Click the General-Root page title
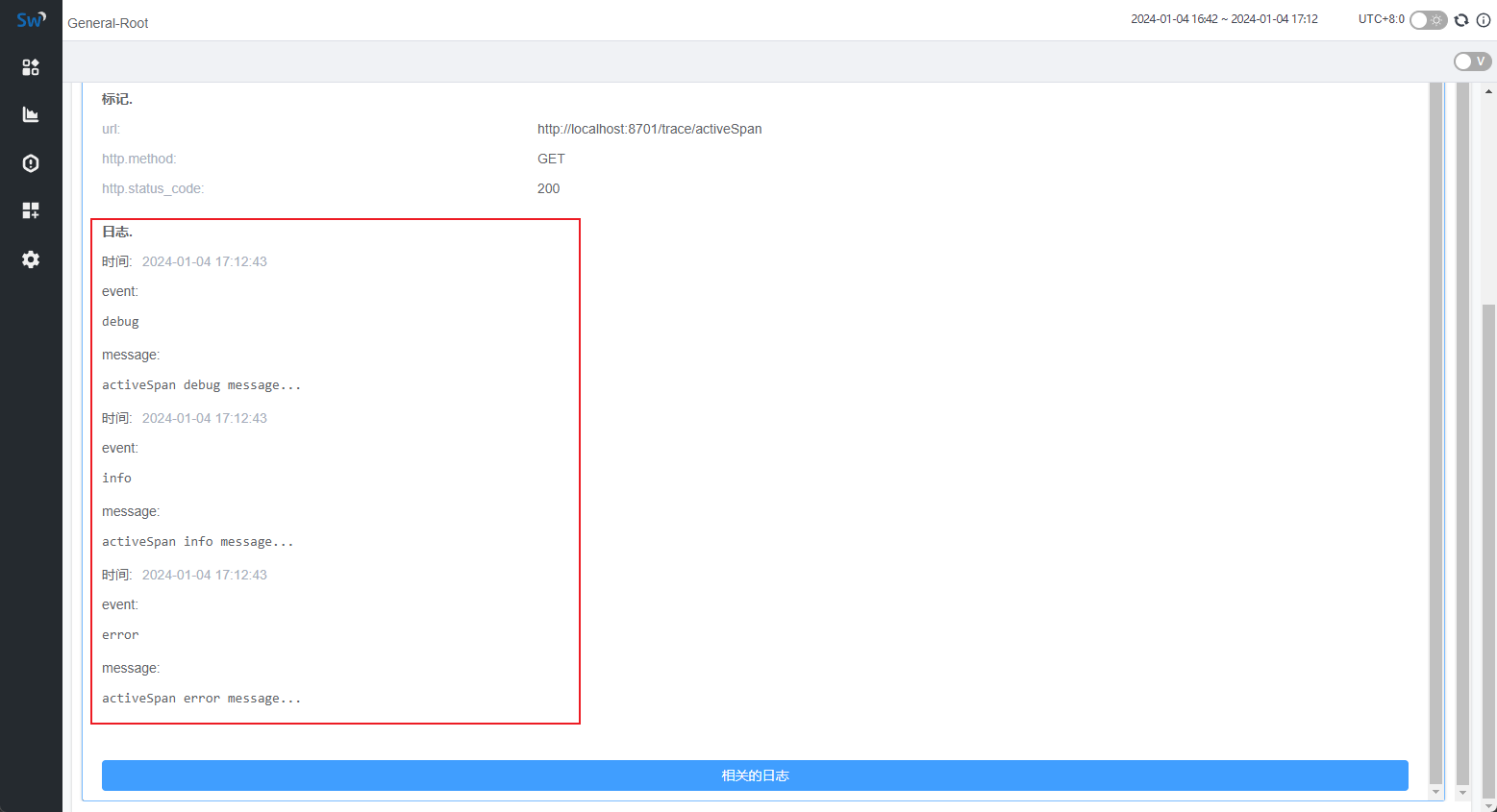This screenshot has width=1497, height=812. pos(108,23)
